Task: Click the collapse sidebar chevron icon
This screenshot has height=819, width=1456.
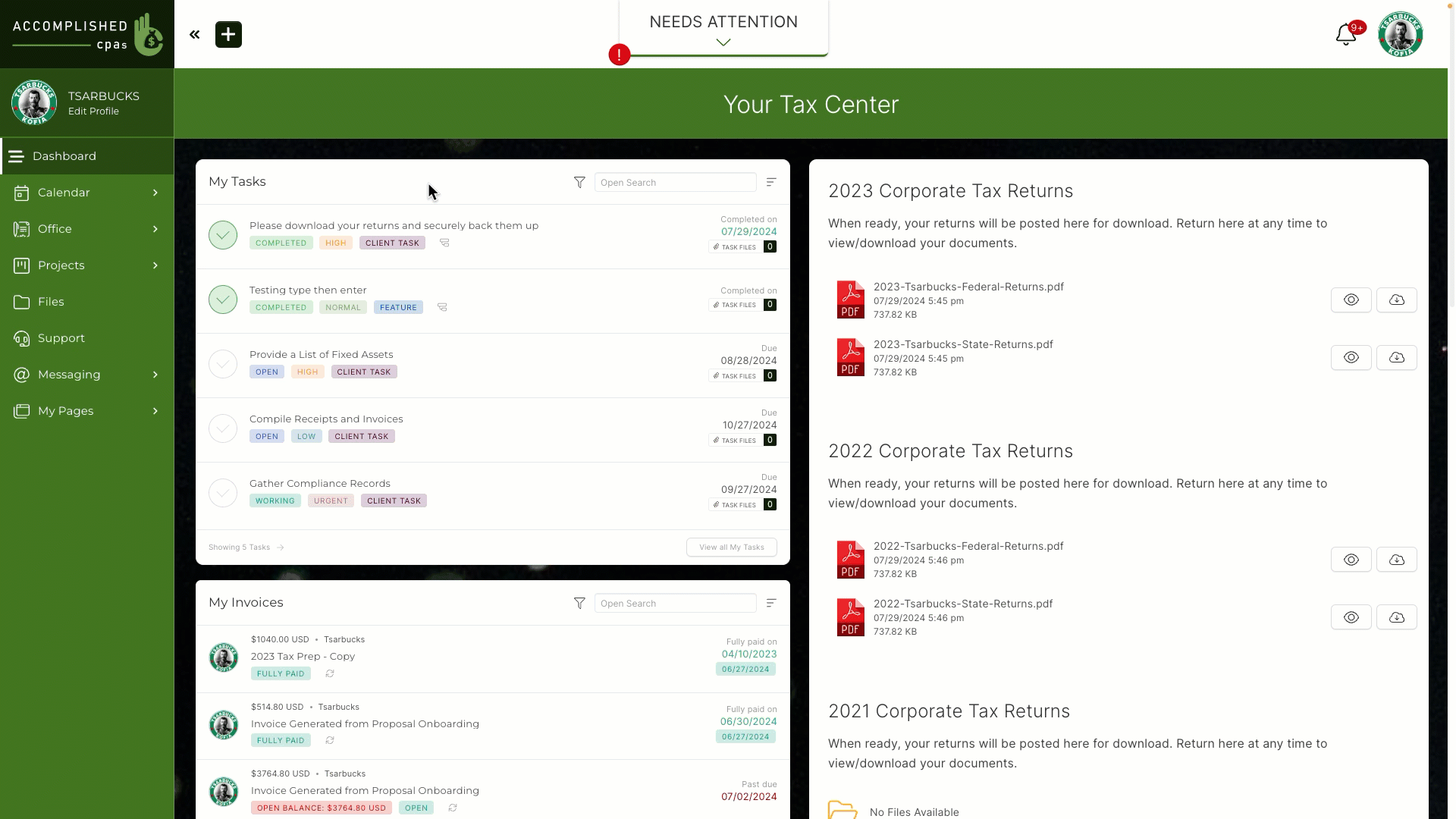Action: pyautogui.click(x=194, y=33)
